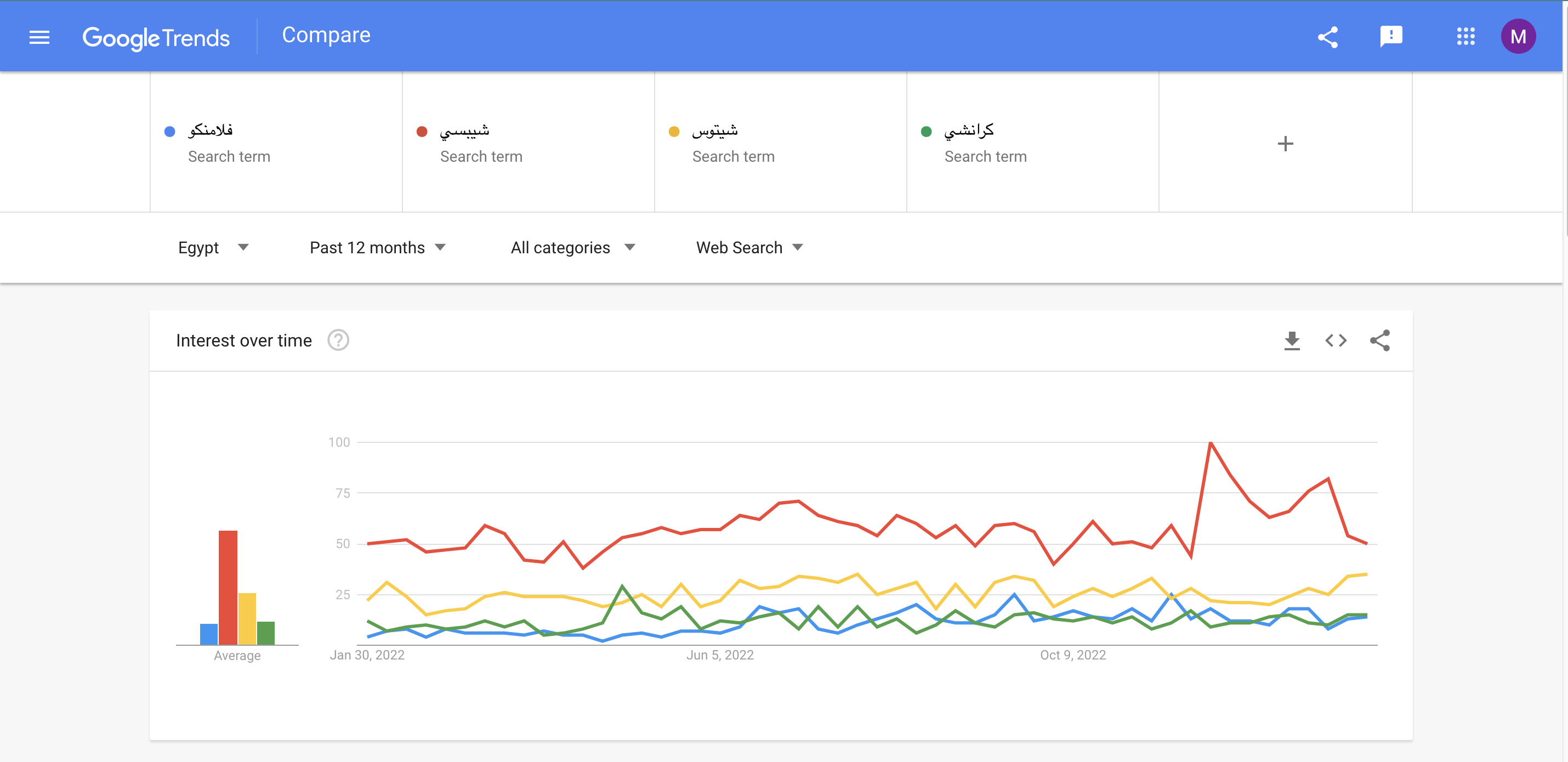The height and width of the screenshot is (762, 1568).
Task: Open the Past 12 months dropdown
Action: click(x=377, y=248)
